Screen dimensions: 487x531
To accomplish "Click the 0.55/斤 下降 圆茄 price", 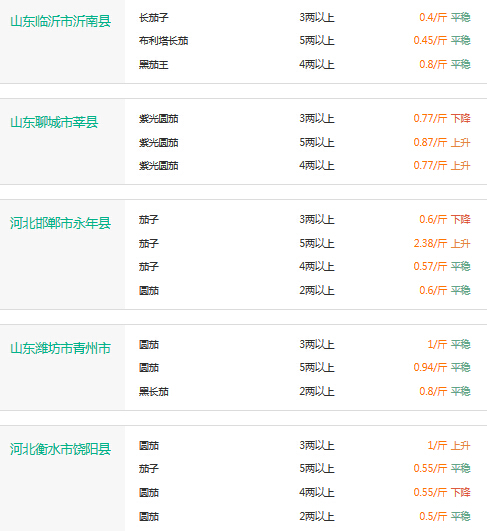I will click(x=442, y=492).
